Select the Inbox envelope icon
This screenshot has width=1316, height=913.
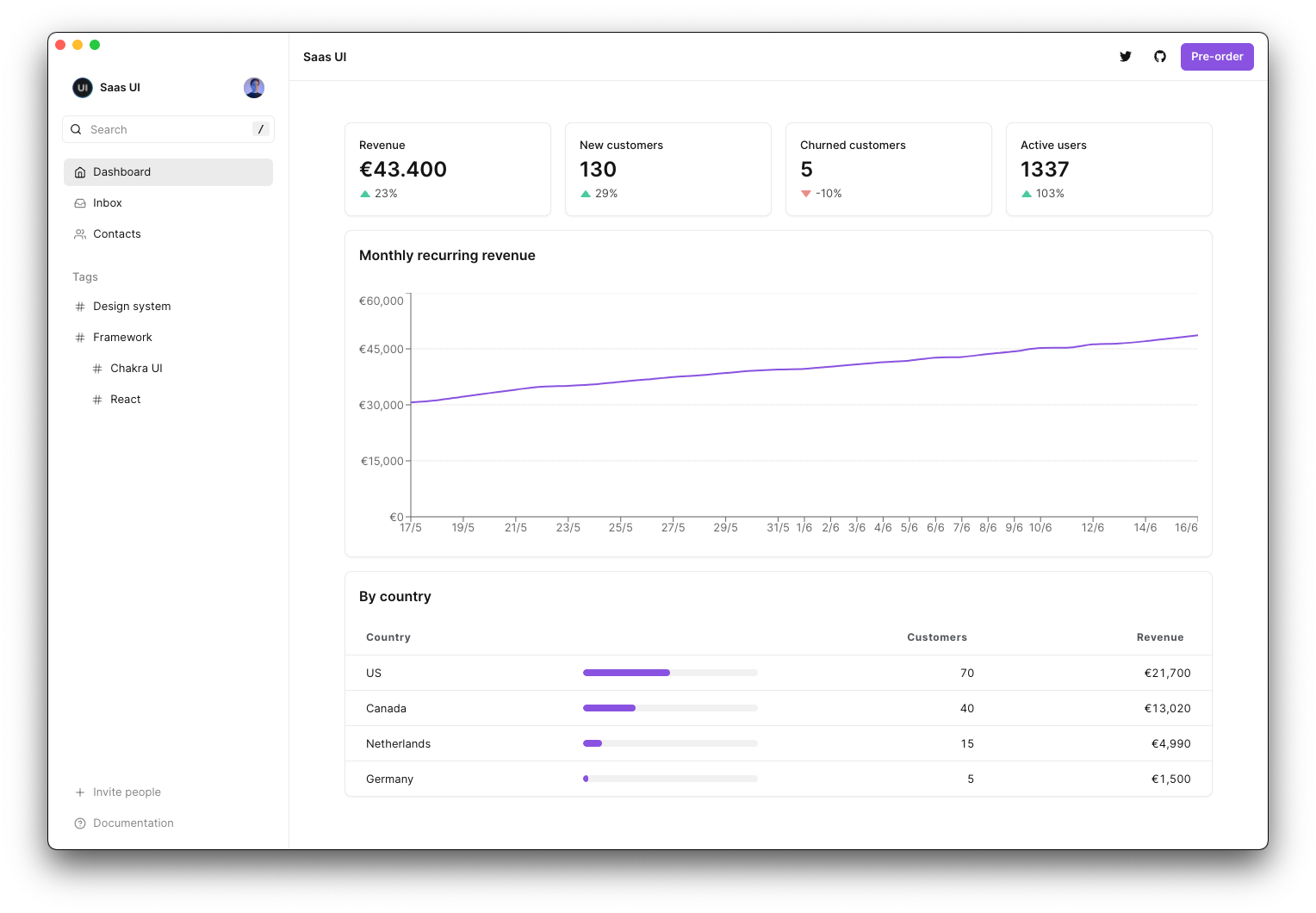(79, 202)
